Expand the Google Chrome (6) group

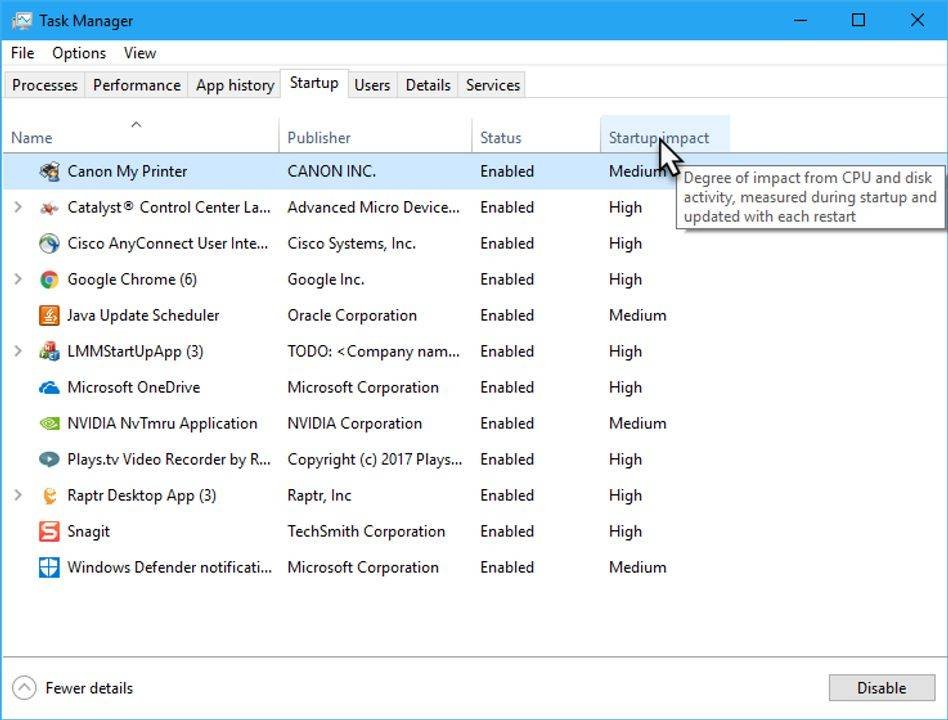pos(18,279)
